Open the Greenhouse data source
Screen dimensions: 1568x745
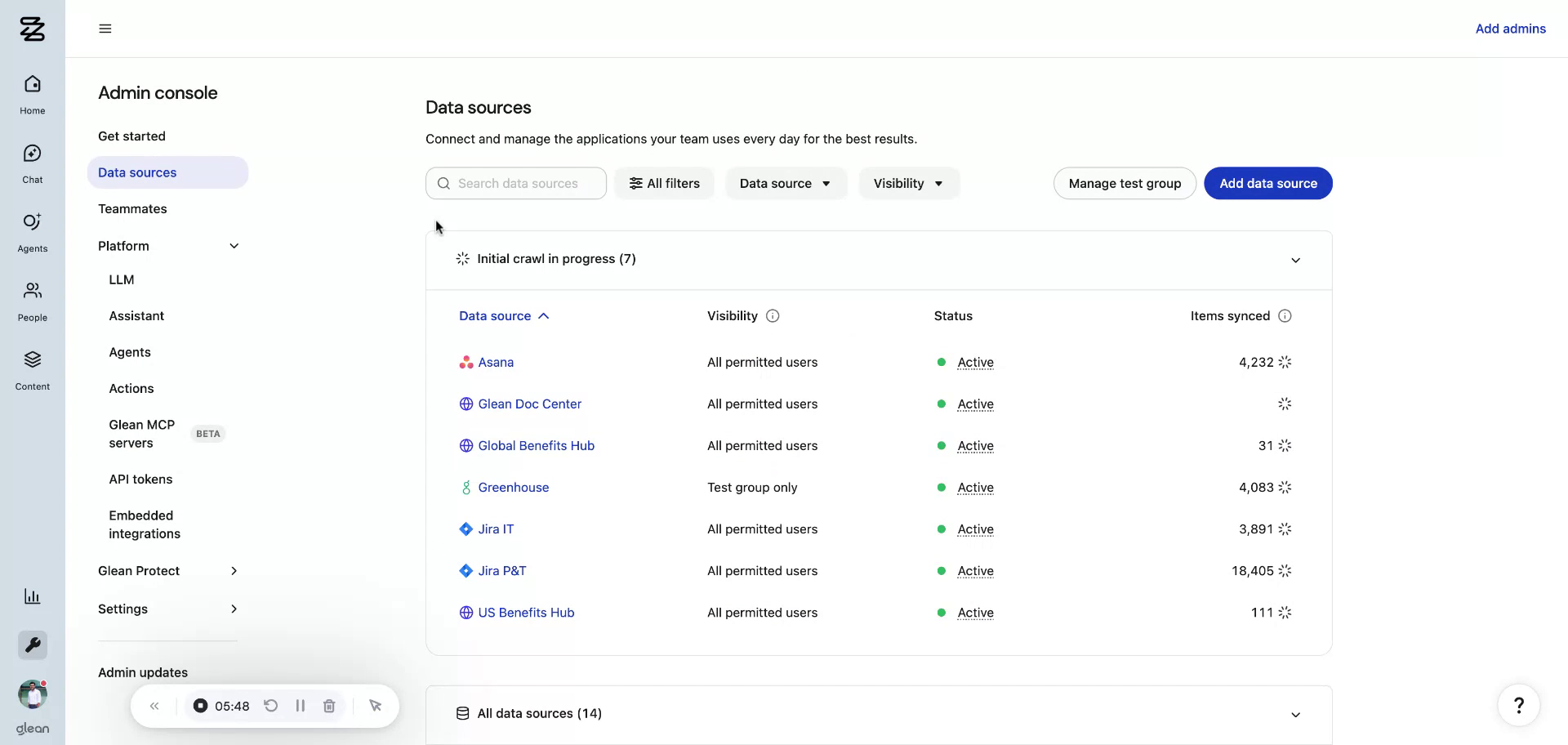tap(514, 487)
